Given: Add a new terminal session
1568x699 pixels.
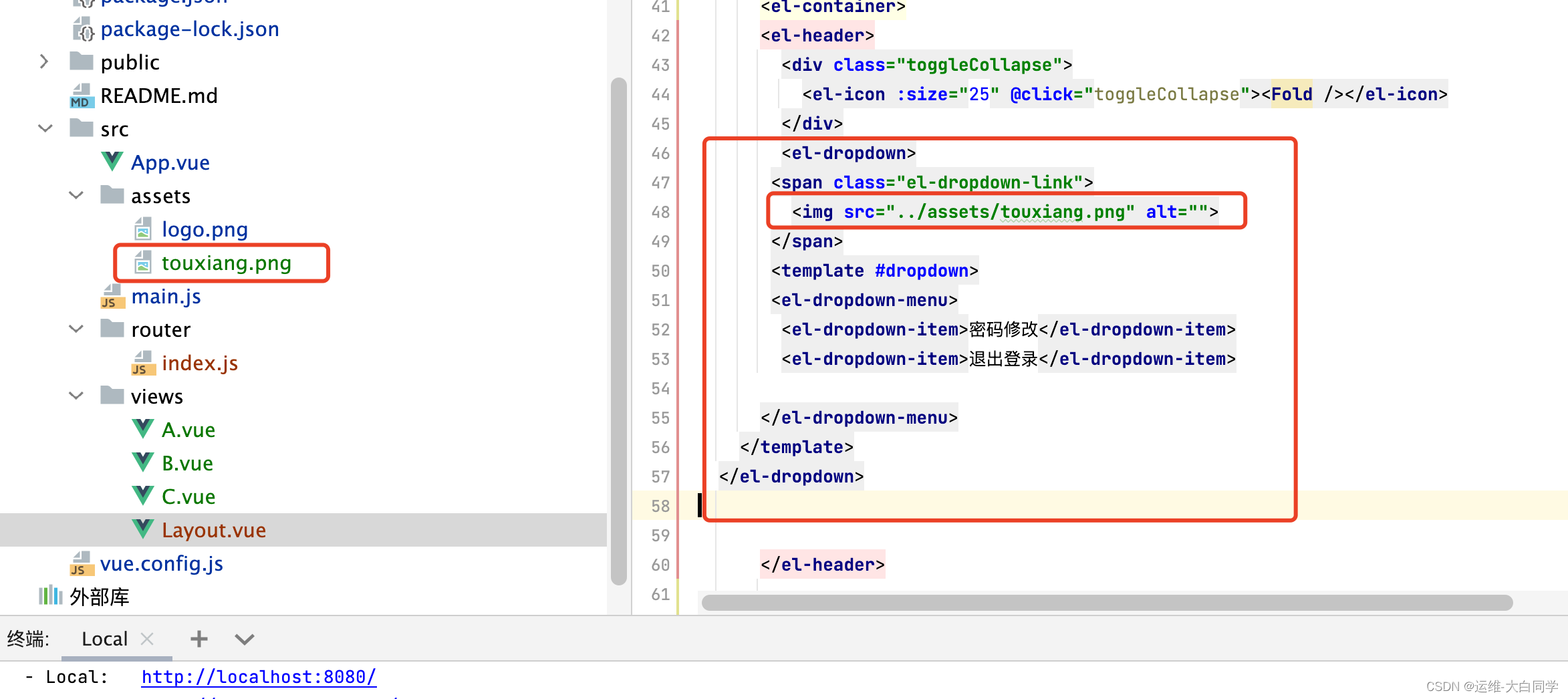Looking at the screenshot, I should click(x=199, y=639).
